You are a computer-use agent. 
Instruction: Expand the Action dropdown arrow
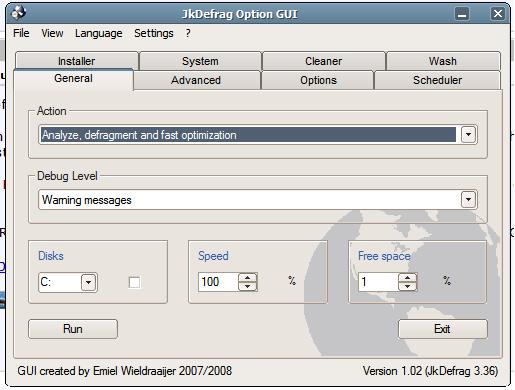coord(468,134)
